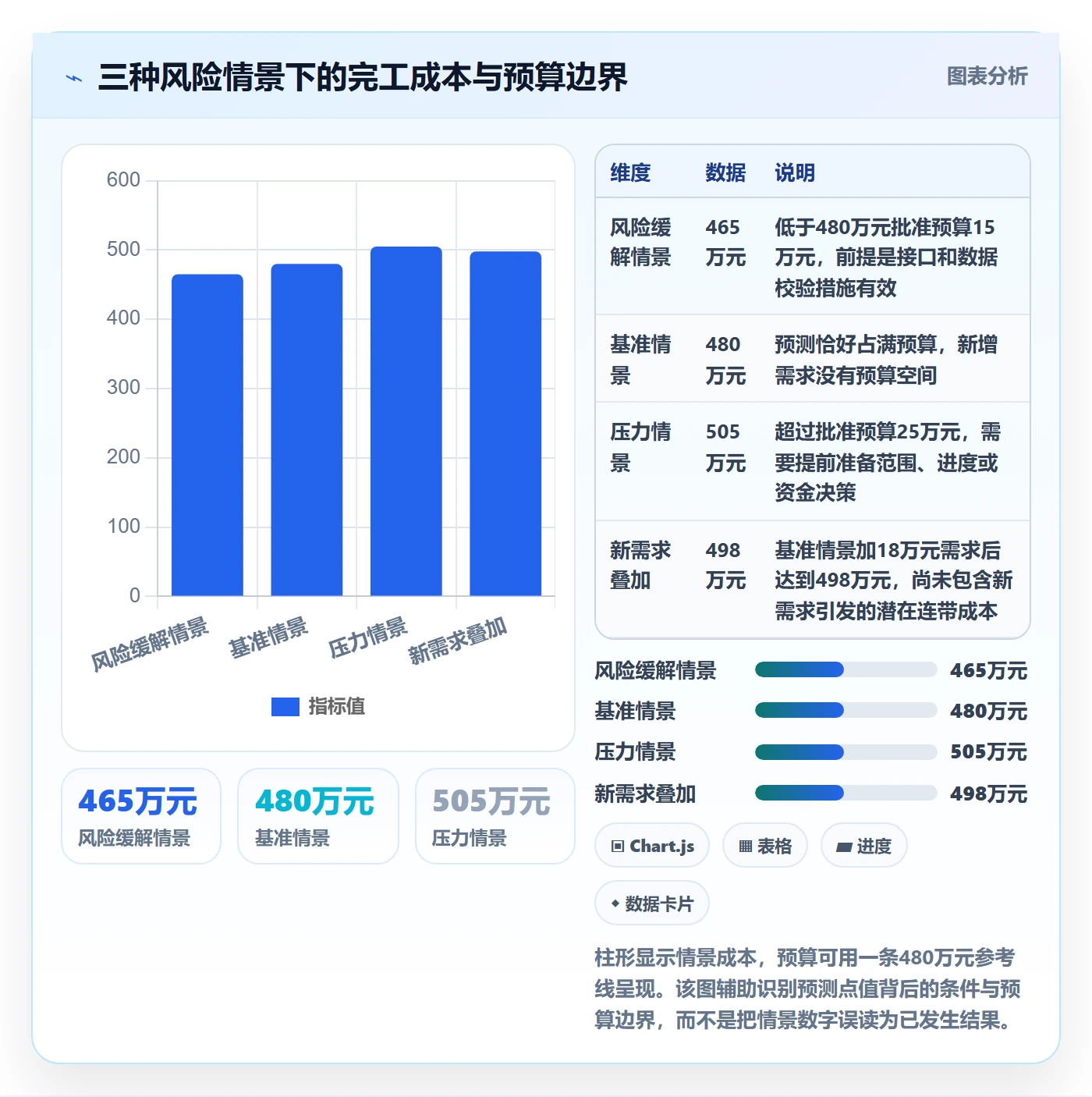Click the table grid icon in 表格 chip
1092x1097 pixels.
coord(746,847)
